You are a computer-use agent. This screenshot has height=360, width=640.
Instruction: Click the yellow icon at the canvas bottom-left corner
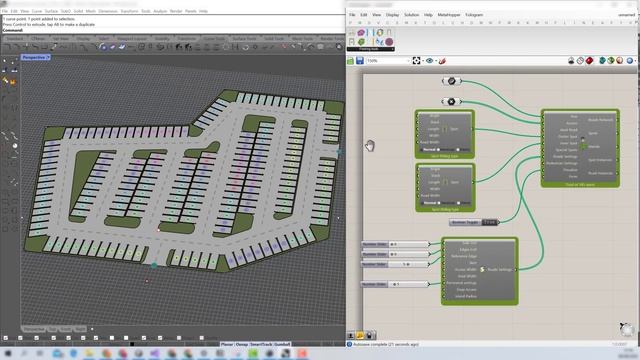pyautogui.click(x=360, y=336)
